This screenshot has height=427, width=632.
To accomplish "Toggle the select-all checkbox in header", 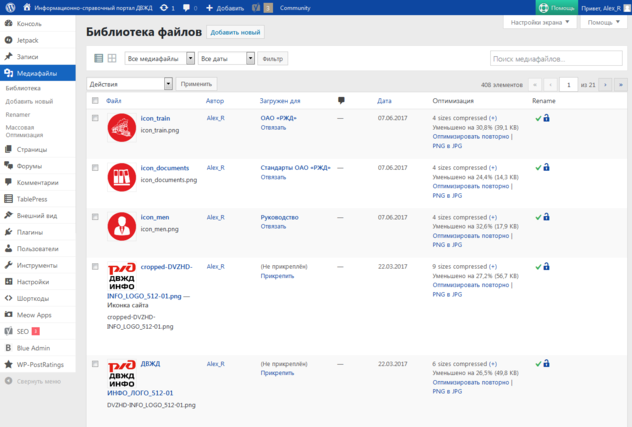I will (x=95, y=101).
